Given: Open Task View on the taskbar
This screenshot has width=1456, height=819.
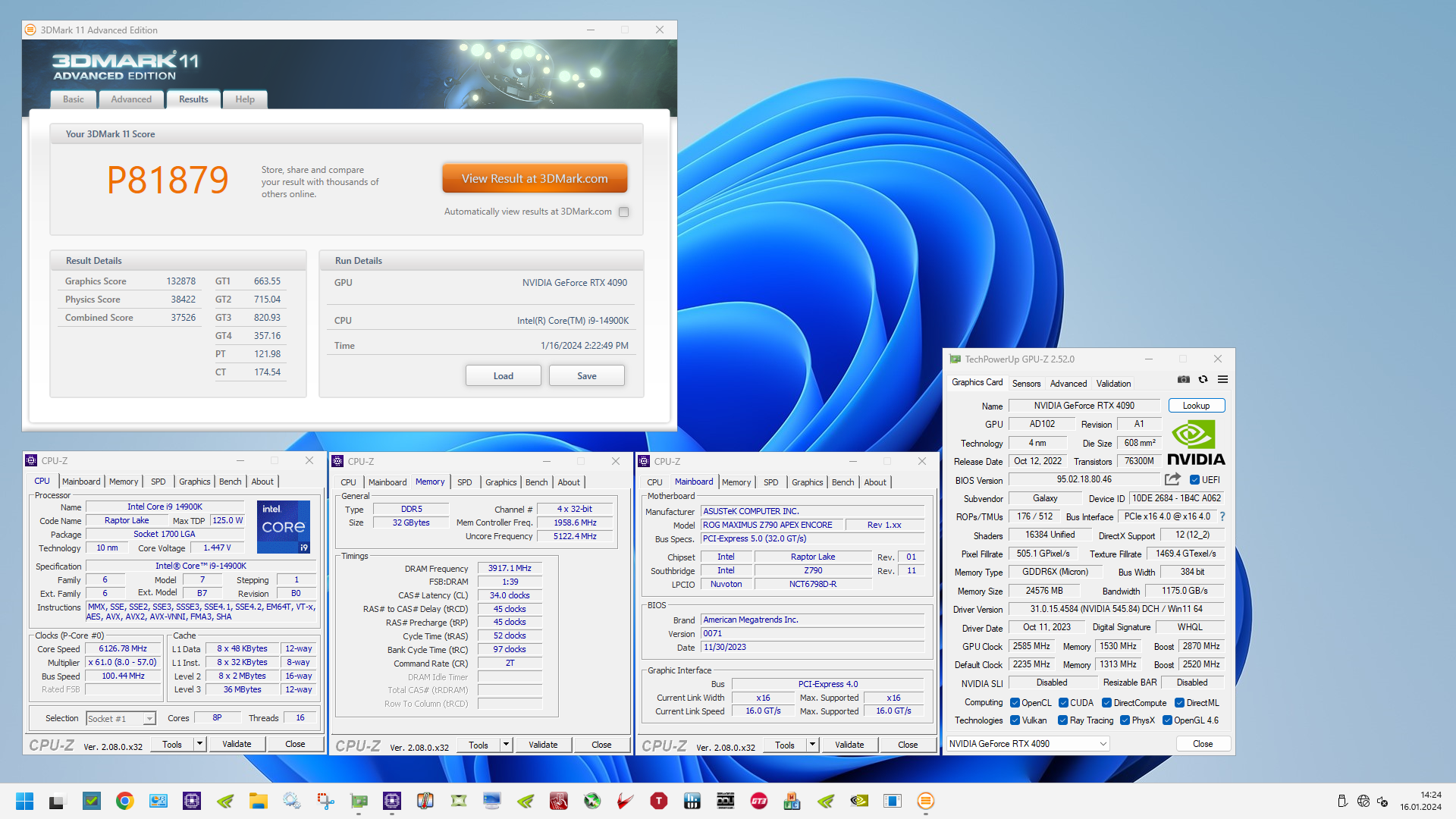Looking at the screenshot, I should [x=58, y=801].
